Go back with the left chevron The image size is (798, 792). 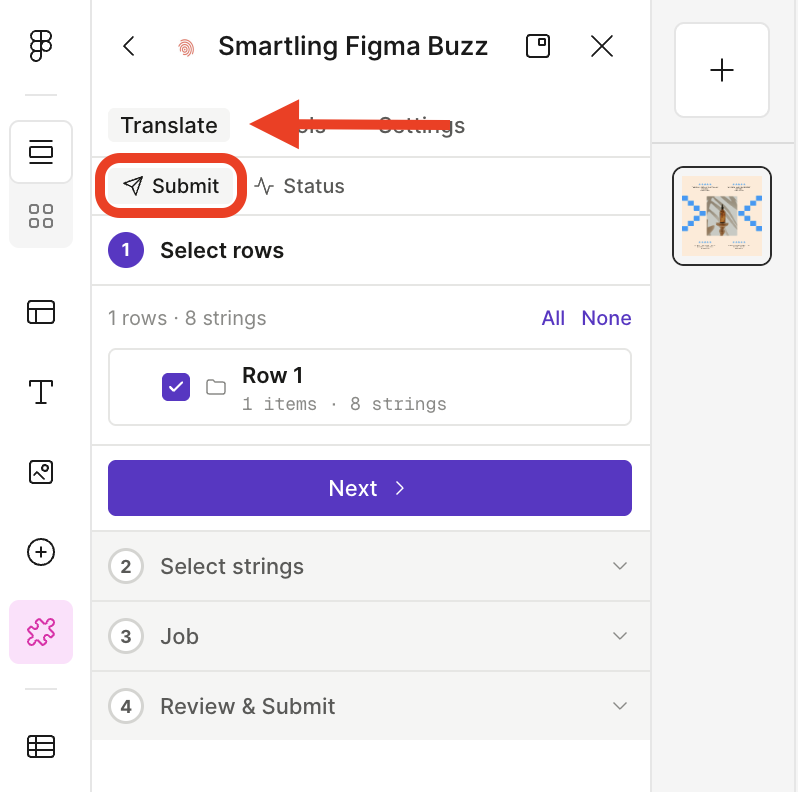click(x=129, y=46)
